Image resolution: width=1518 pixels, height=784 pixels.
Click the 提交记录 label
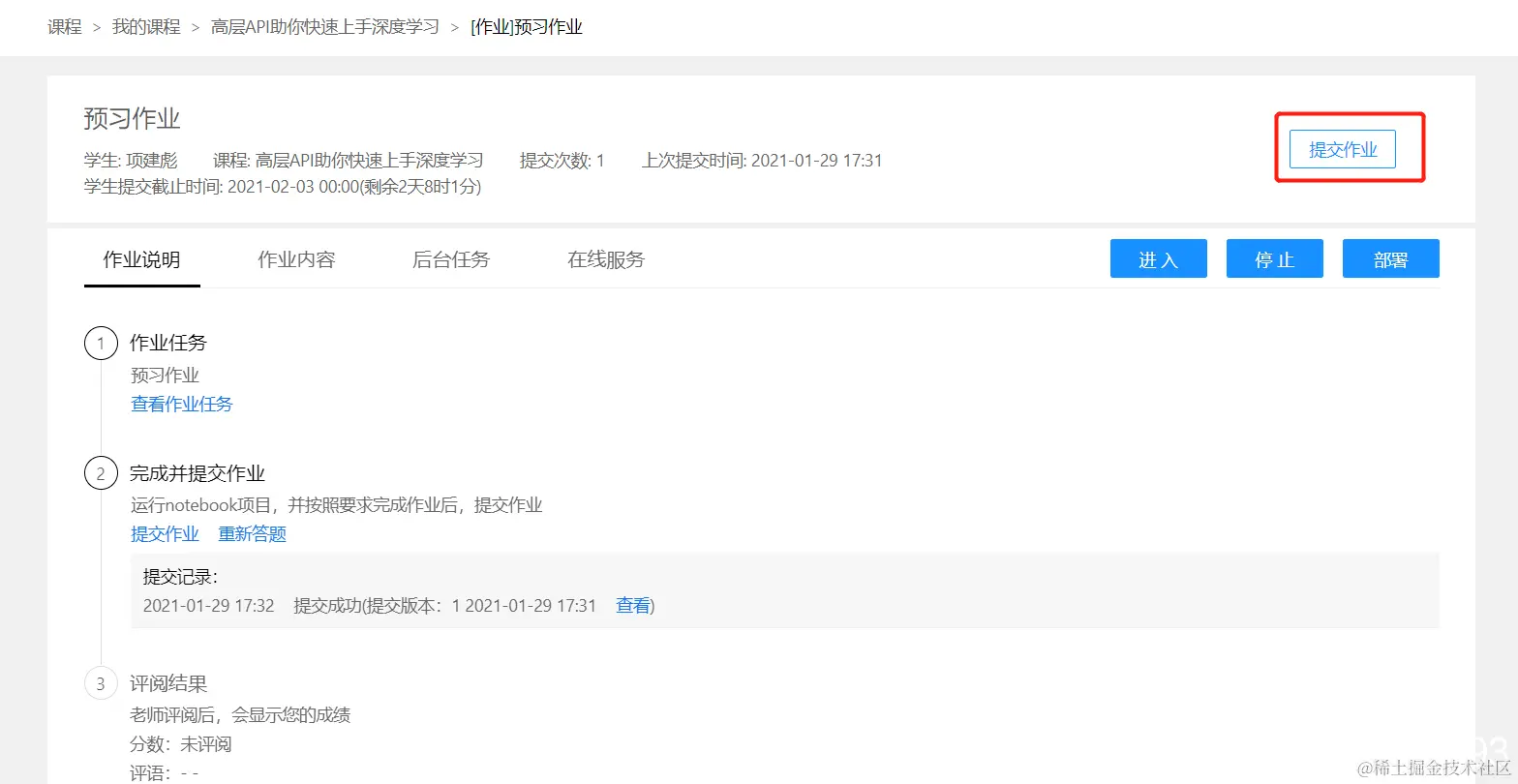pyautogui.click(x=181, y=578)
